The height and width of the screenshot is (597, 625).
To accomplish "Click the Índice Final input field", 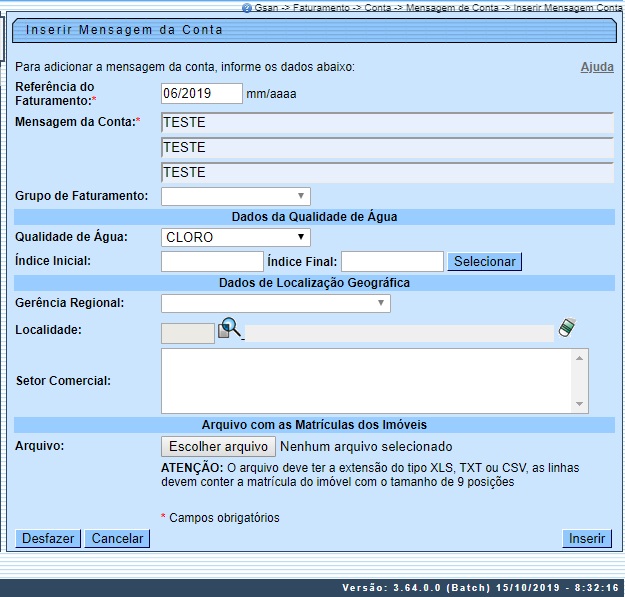I will pyautogui.click(x=391, y=262).
